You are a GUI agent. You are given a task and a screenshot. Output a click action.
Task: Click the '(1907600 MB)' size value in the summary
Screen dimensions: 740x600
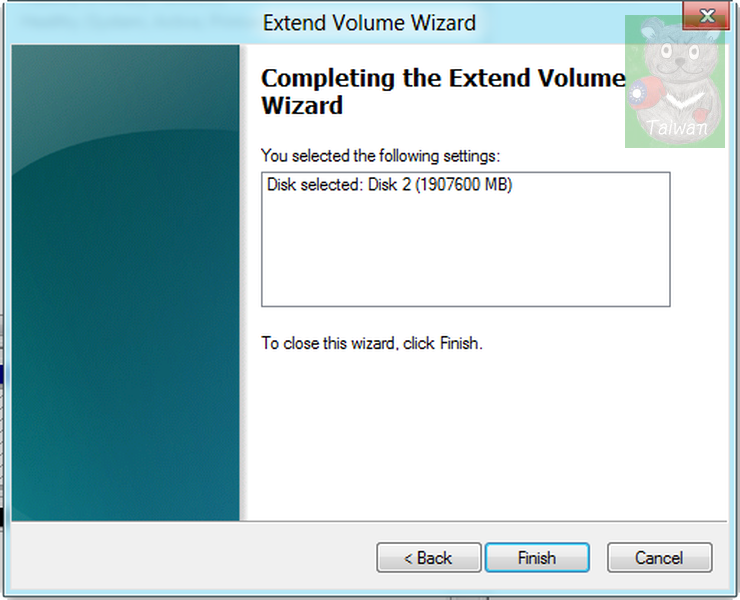pyautogui.click(x=464, y=185)
